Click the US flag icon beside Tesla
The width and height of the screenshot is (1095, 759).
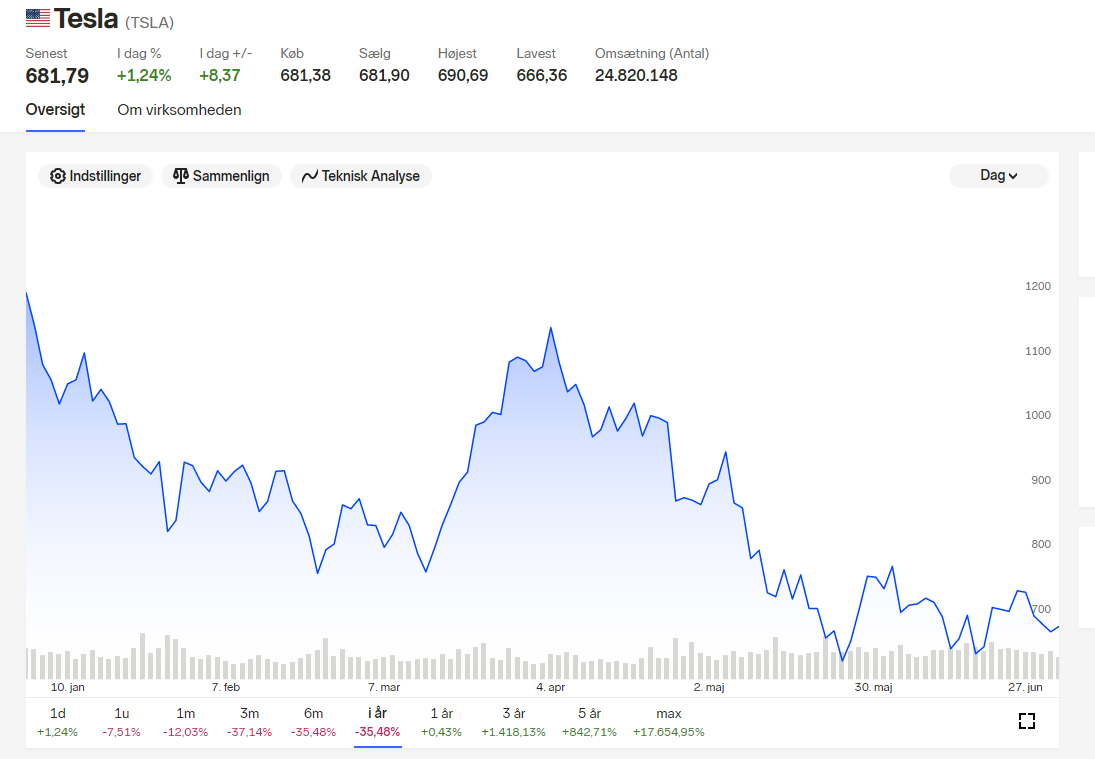(38, 18)
